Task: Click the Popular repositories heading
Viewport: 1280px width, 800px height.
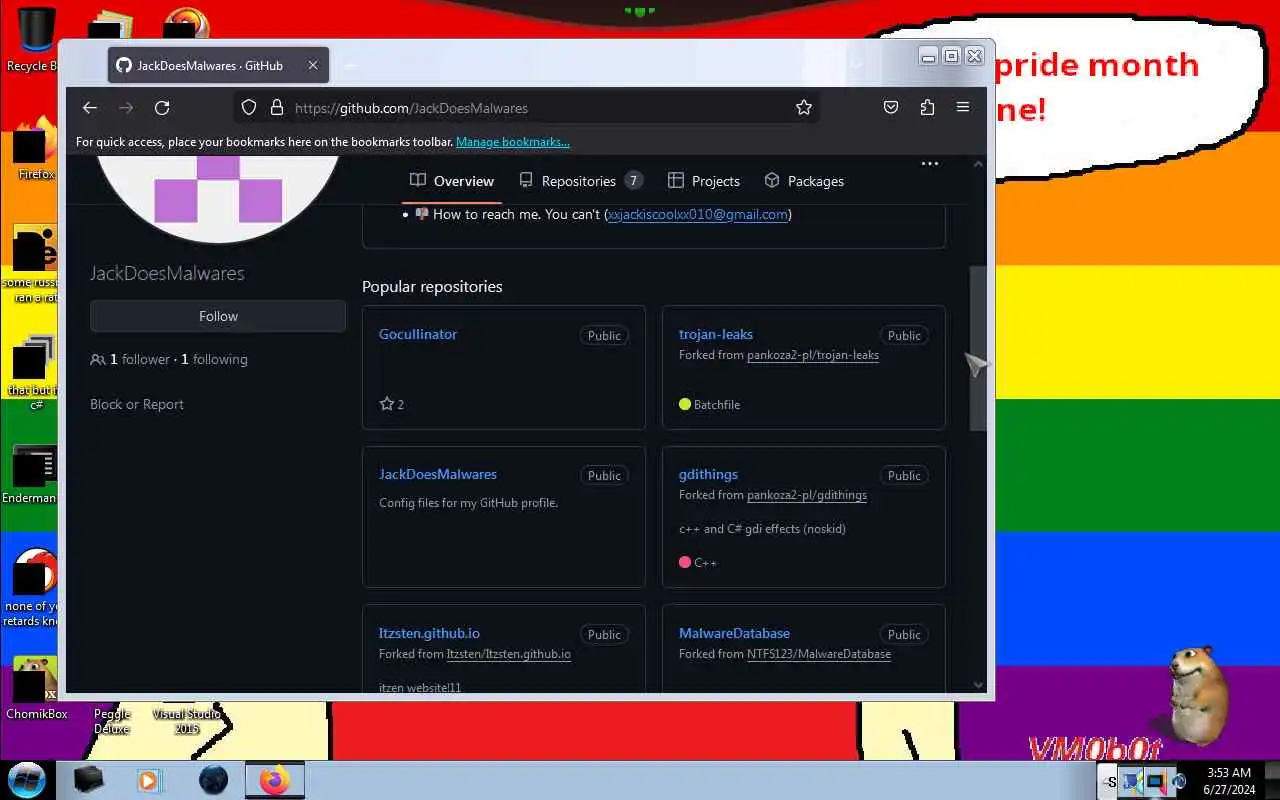Action: [x=432, y=286]
